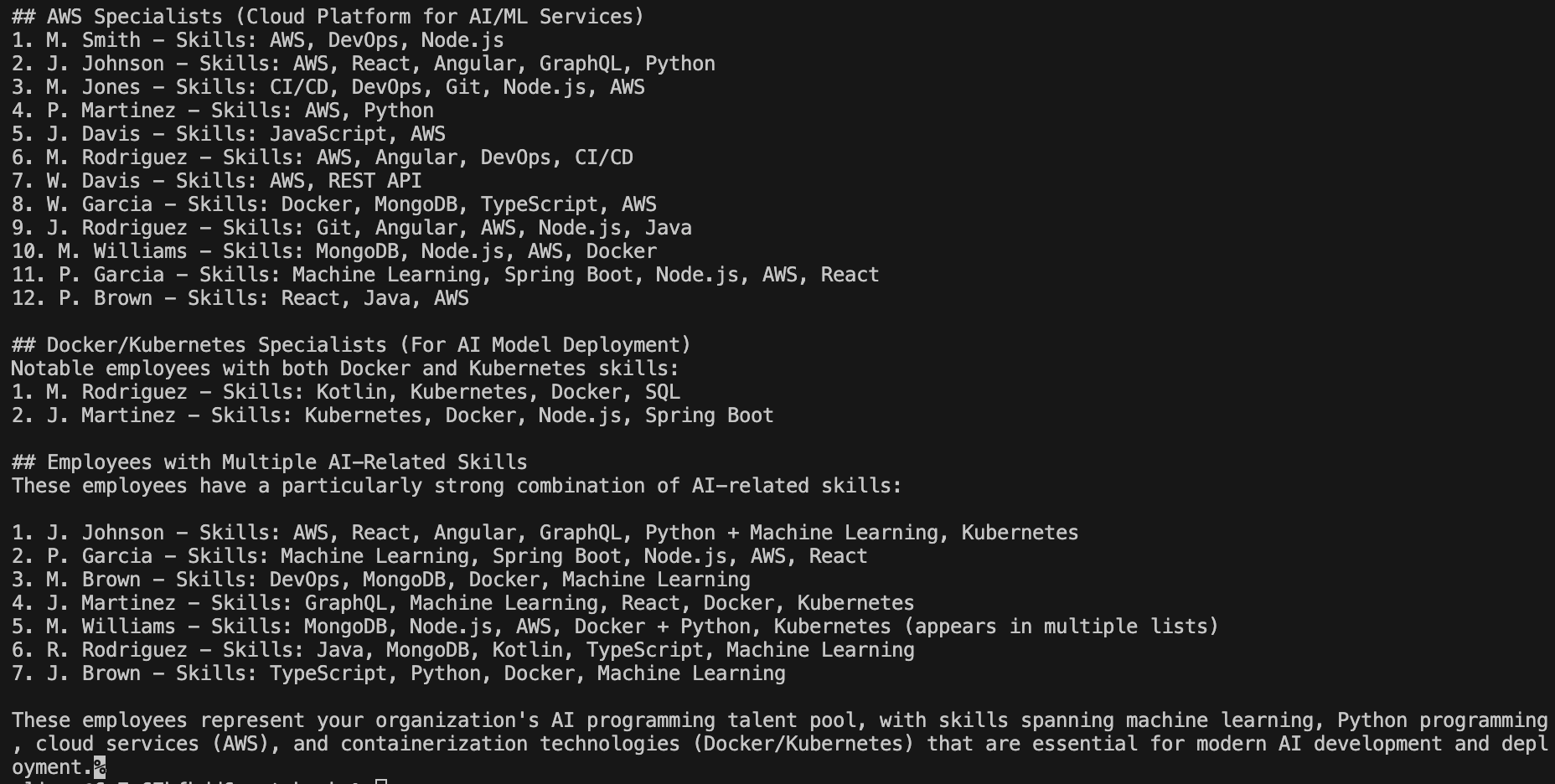Click the "J. Davis" JavaScript entry
1555x784 pixels.
click(228, 134)
